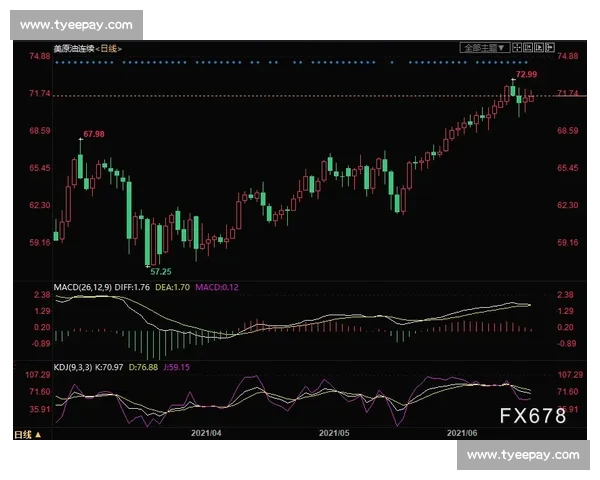
Task: Click the 72.99 high price marker
Action: (526, 75)
